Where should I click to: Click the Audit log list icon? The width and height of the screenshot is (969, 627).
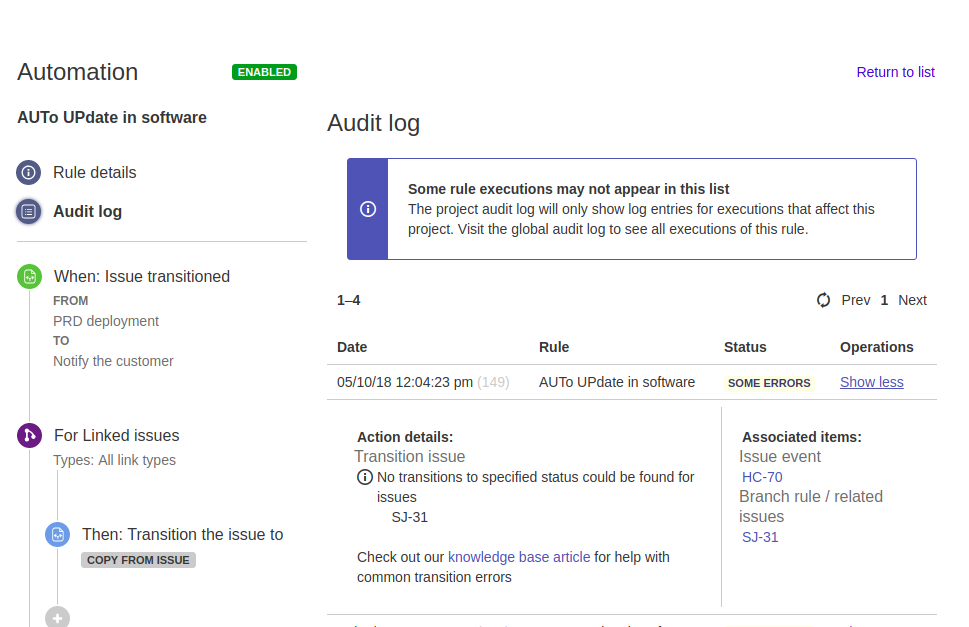tap(28, 211)
